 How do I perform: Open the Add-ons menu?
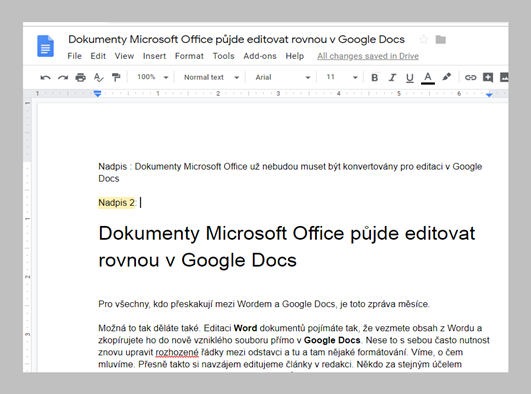(x=260, y=56)
